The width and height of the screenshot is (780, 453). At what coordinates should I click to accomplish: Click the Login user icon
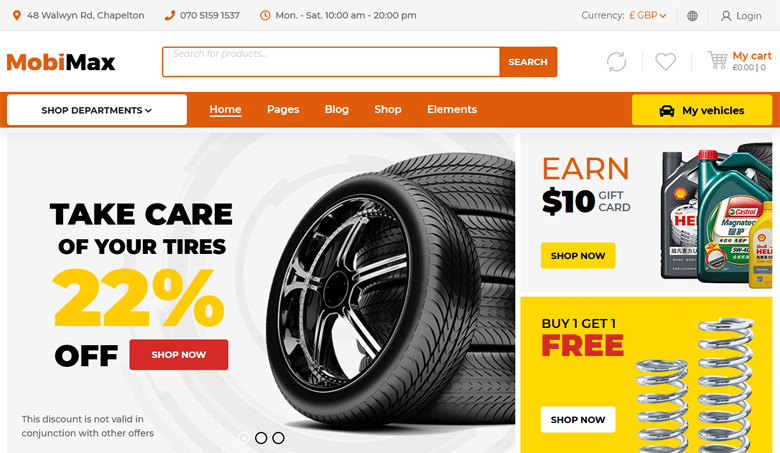pyautogui.click(x=726, y=16)
